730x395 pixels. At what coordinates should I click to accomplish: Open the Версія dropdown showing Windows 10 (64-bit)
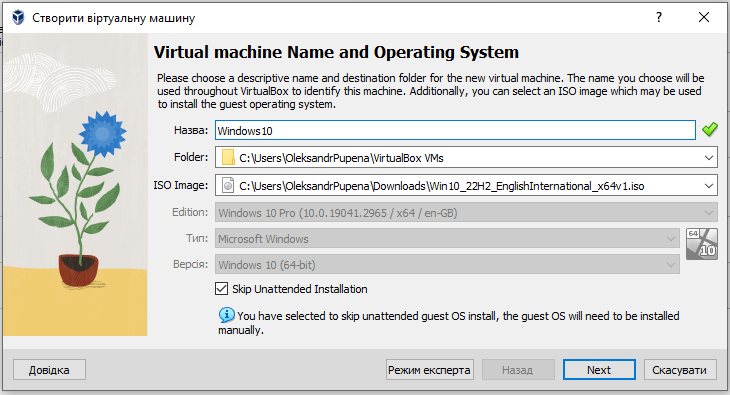coord(447,265)
